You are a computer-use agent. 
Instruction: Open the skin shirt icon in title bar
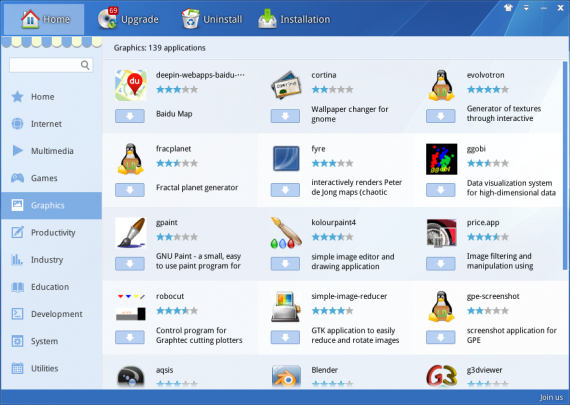[x=508, y=8]
